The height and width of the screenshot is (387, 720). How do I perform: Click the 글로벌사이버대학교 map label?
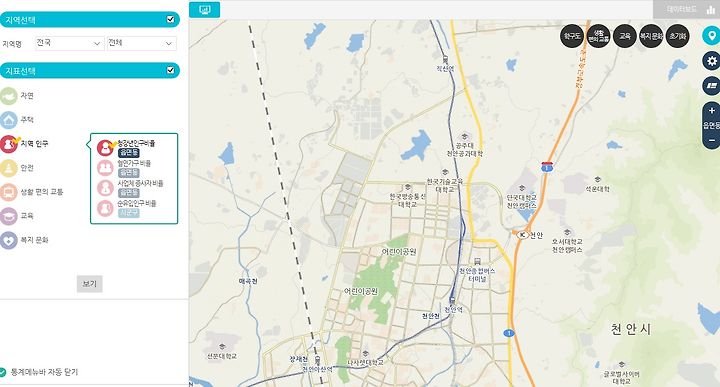(x=621, y=378)
